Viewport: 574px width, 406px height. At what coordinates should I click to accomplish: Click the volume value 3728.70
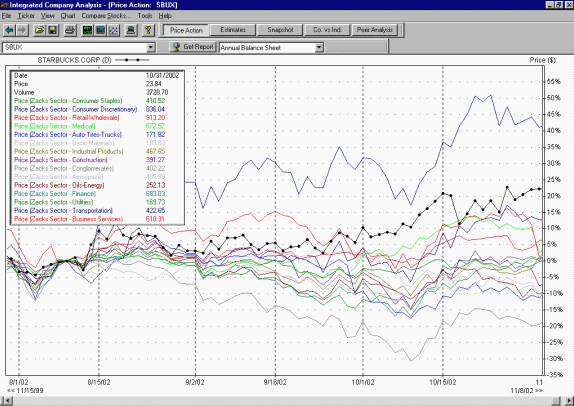(x=157, y=92)
